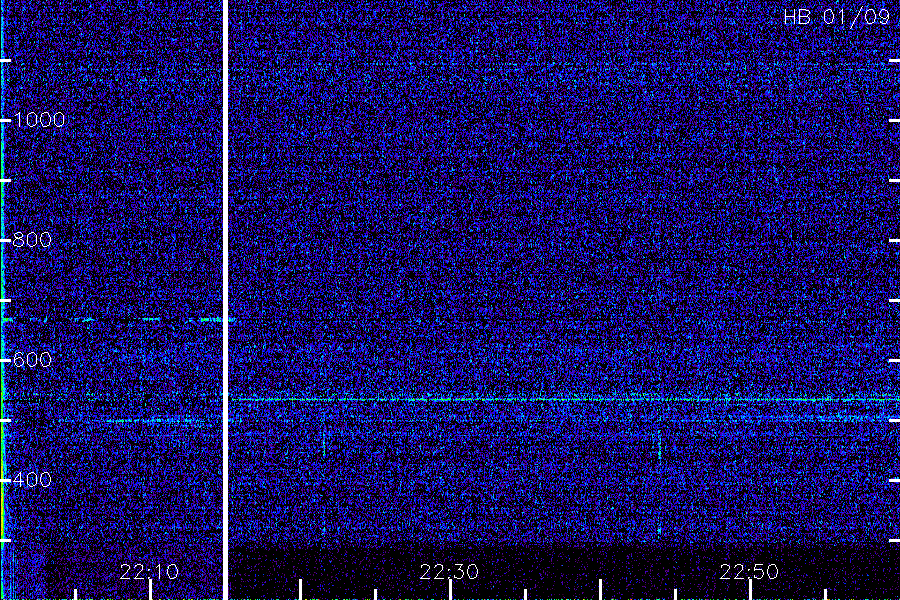Click the 22:30 time label
The height and width of the screenshot is (600, 900).
(449, 571)
